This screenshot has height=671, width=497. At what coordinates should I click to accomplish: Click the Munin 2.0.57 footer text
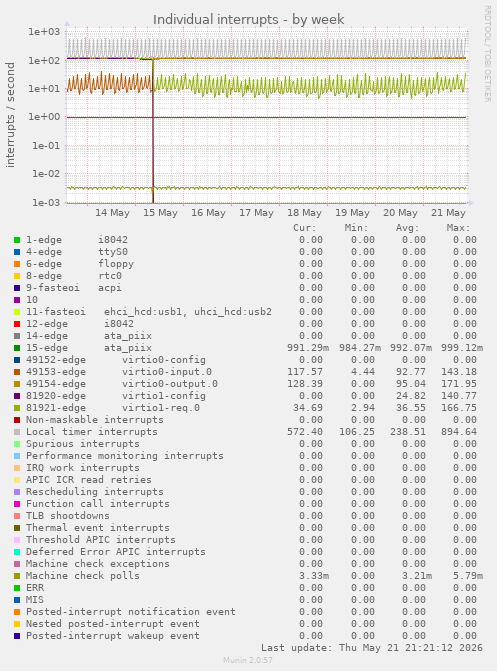[248, 660]
